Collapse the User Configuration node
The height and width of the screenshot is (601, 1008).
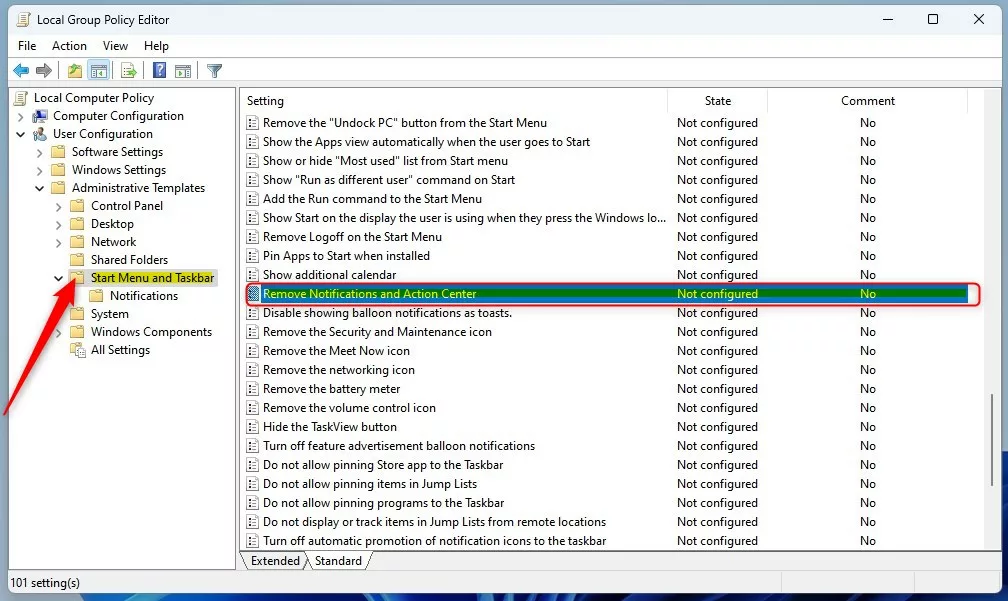(x=20, y=134)
